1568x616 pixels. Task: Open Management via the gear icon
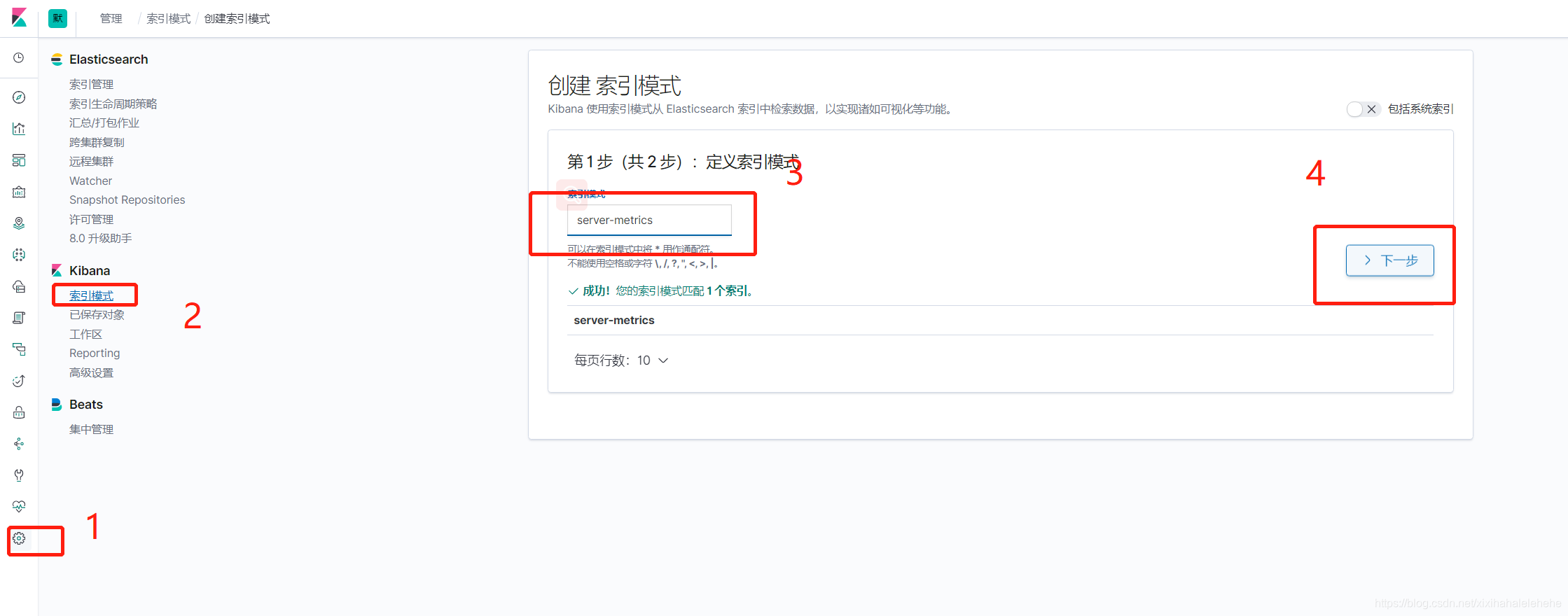coord(19,538)
